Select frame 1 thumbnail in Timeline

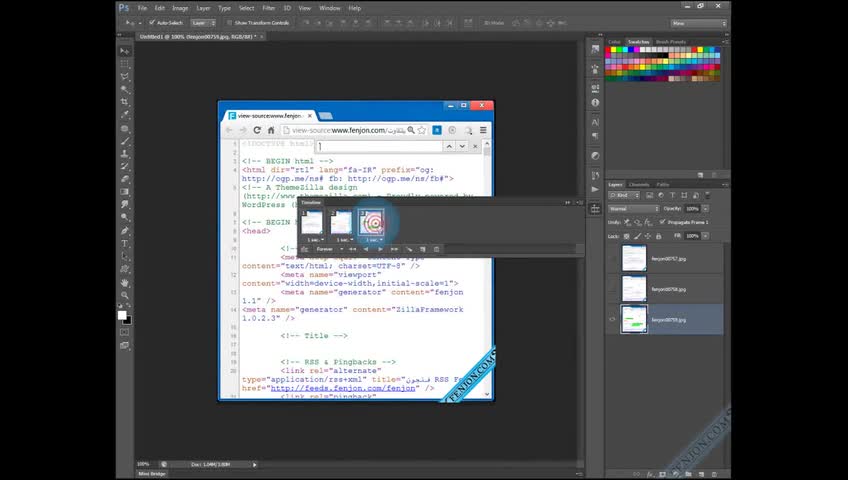pyautogui.click(x=312, y=222)
